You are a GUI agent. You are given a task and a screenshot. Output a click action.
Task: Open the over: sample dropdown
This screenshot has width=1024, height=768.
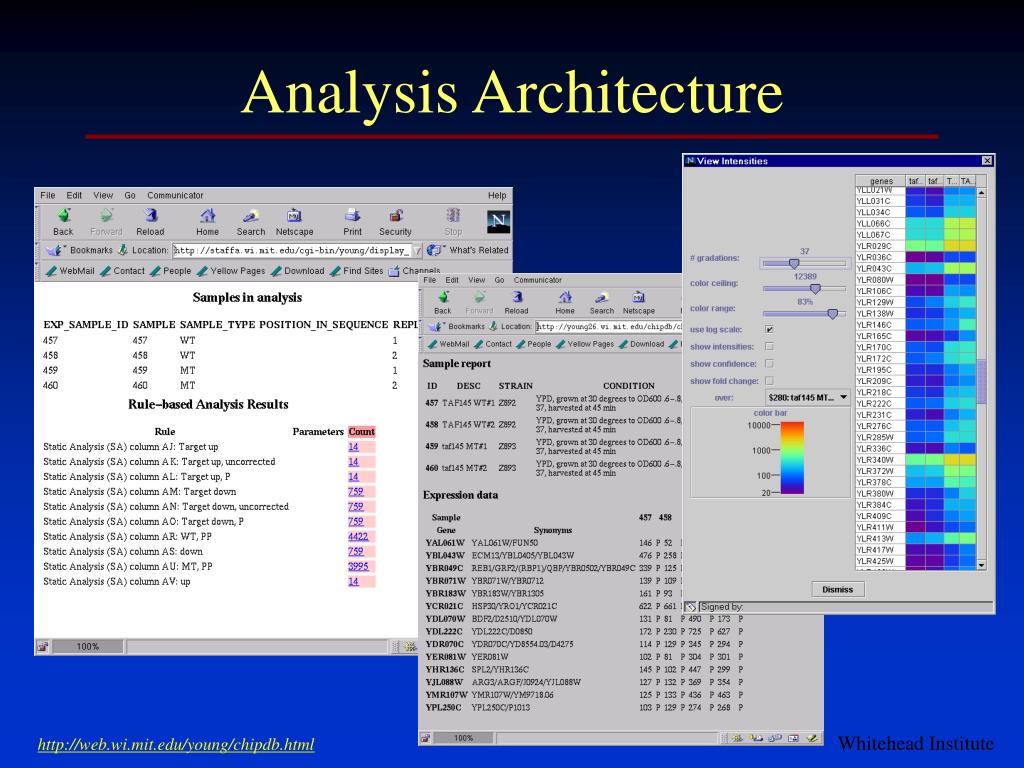[x=808, y=397]
